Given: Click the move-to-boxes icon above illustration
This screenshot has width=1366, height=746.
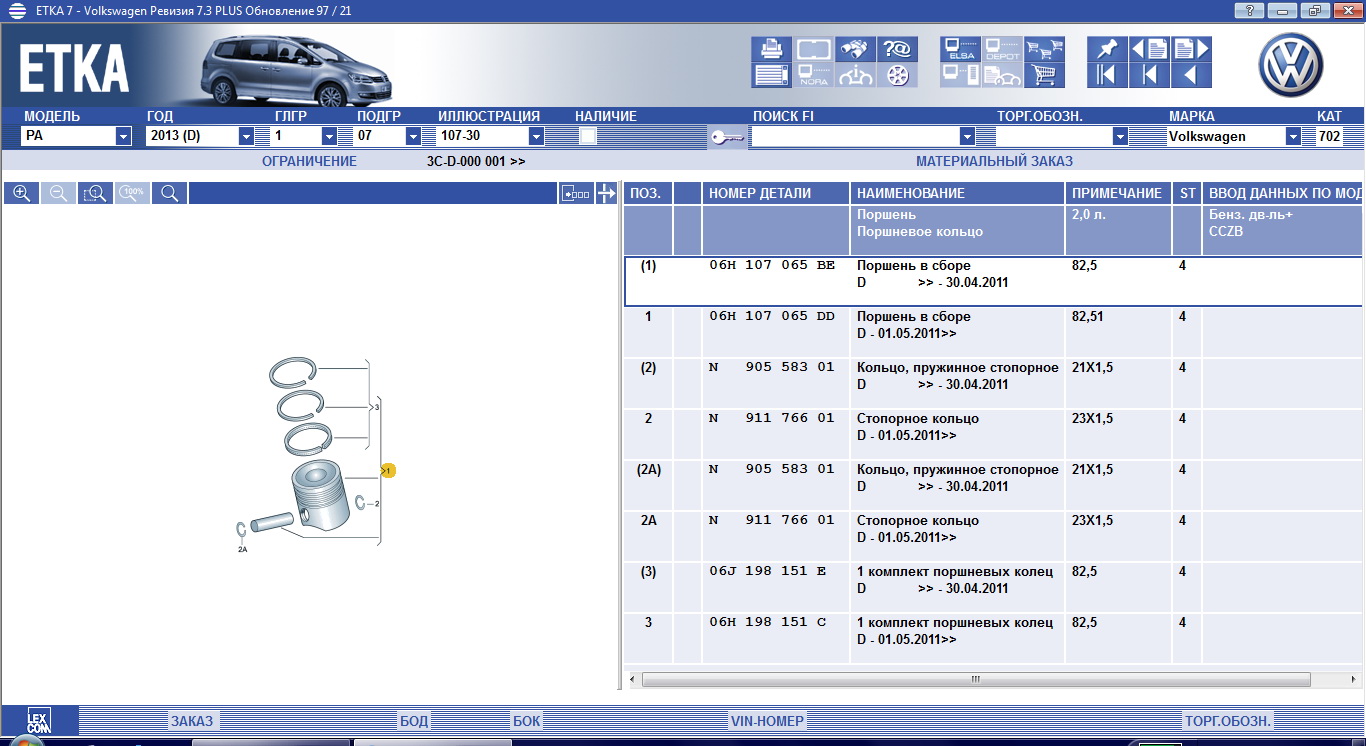Looking at the screenshot, I should pos(576,193).
